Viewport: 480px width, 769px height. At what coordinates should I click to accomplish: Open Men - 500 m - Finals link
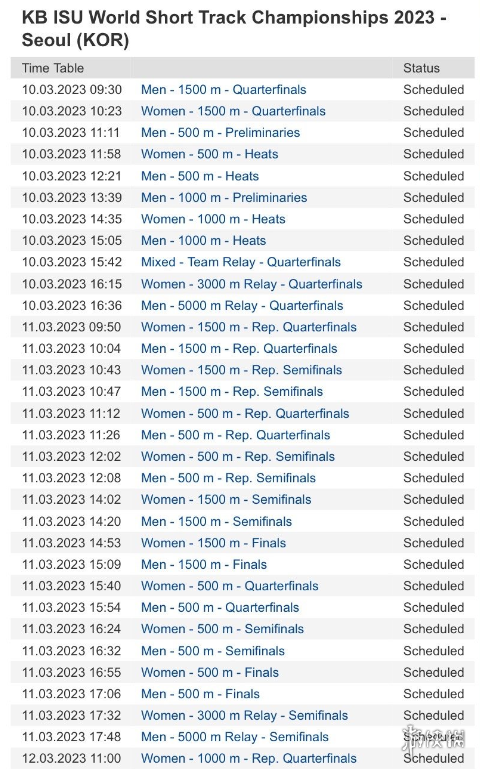201,694
